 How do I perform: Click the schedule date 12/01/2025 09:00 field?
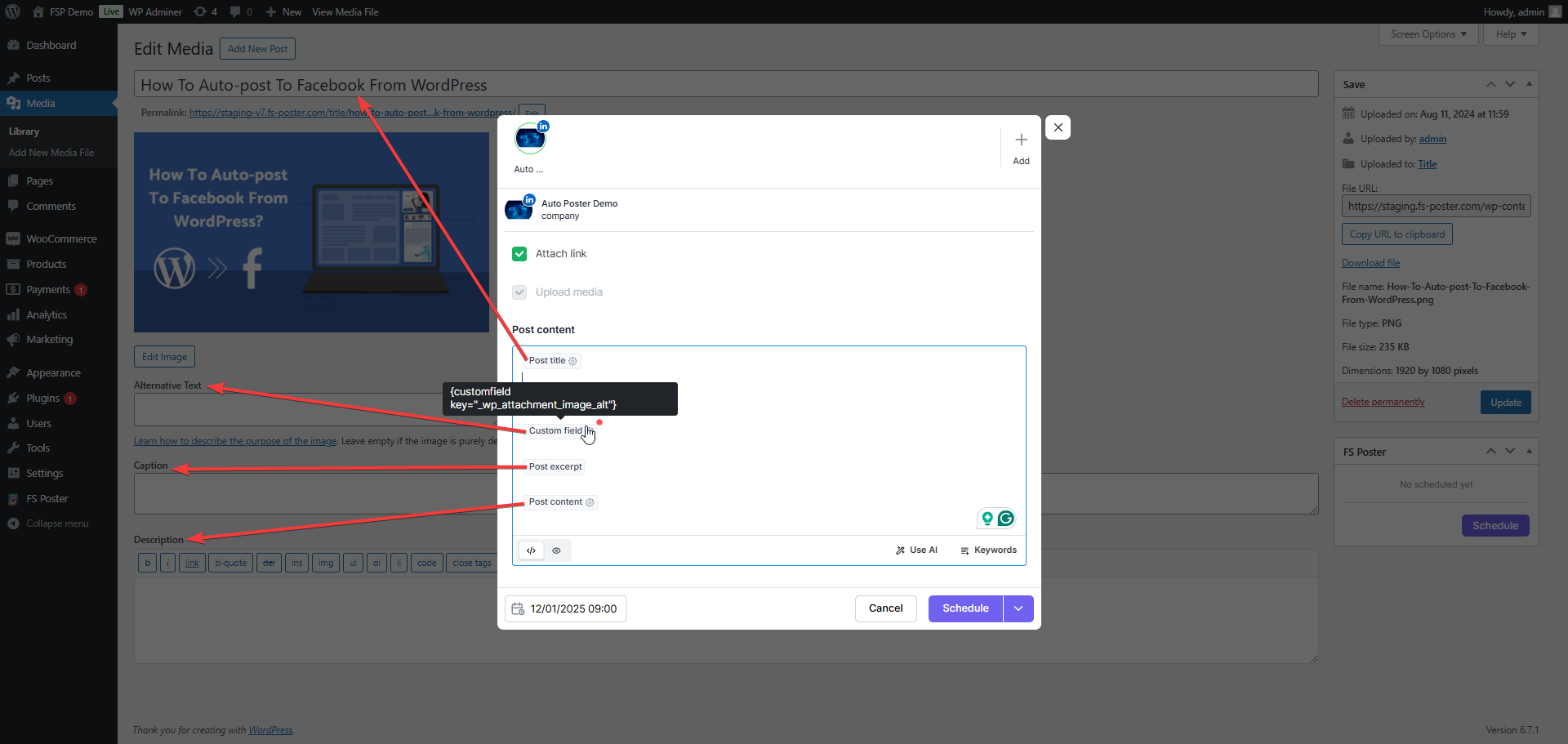(565, 609)
